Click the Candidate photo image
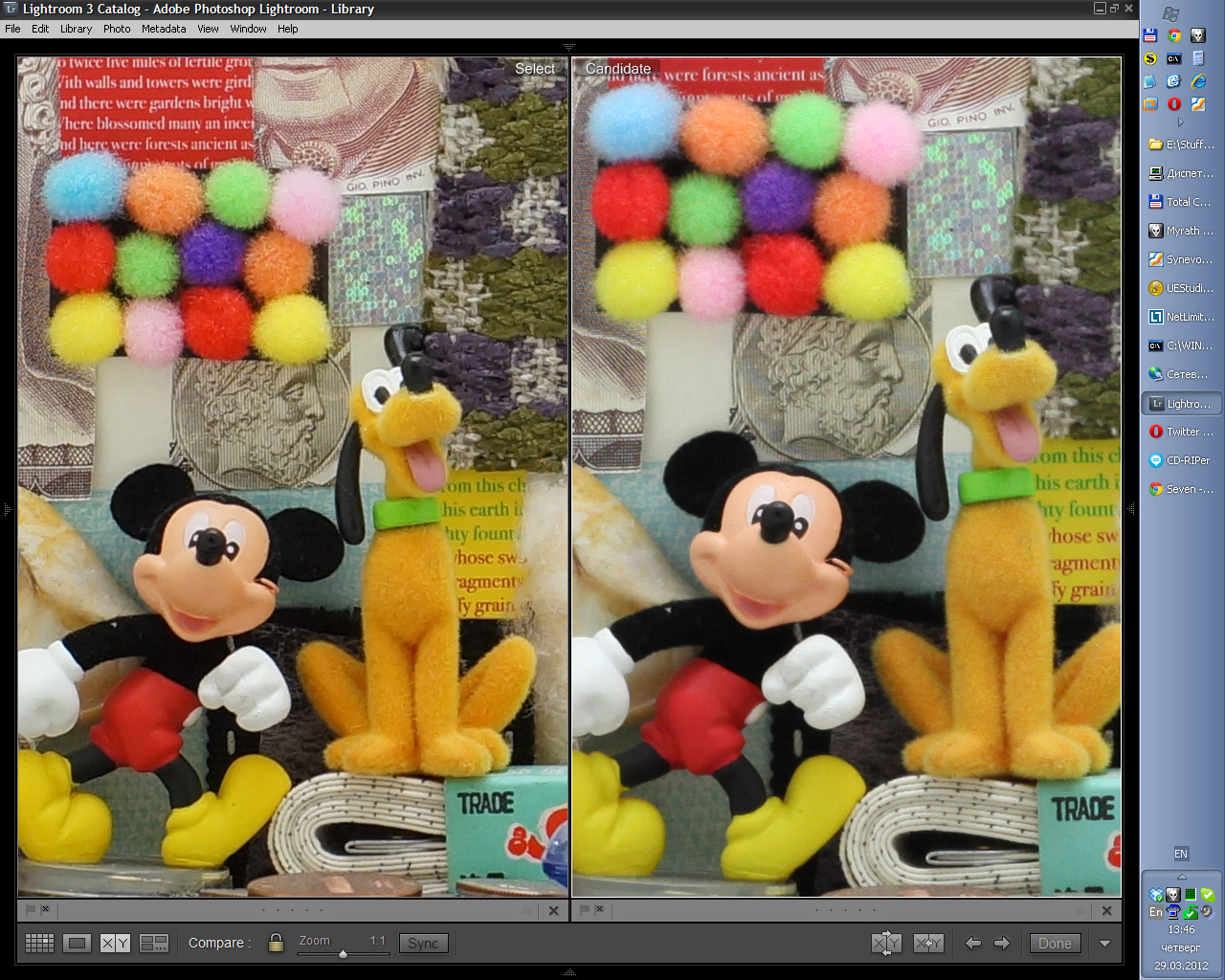Screen dimensions: 1225x980 847,477
